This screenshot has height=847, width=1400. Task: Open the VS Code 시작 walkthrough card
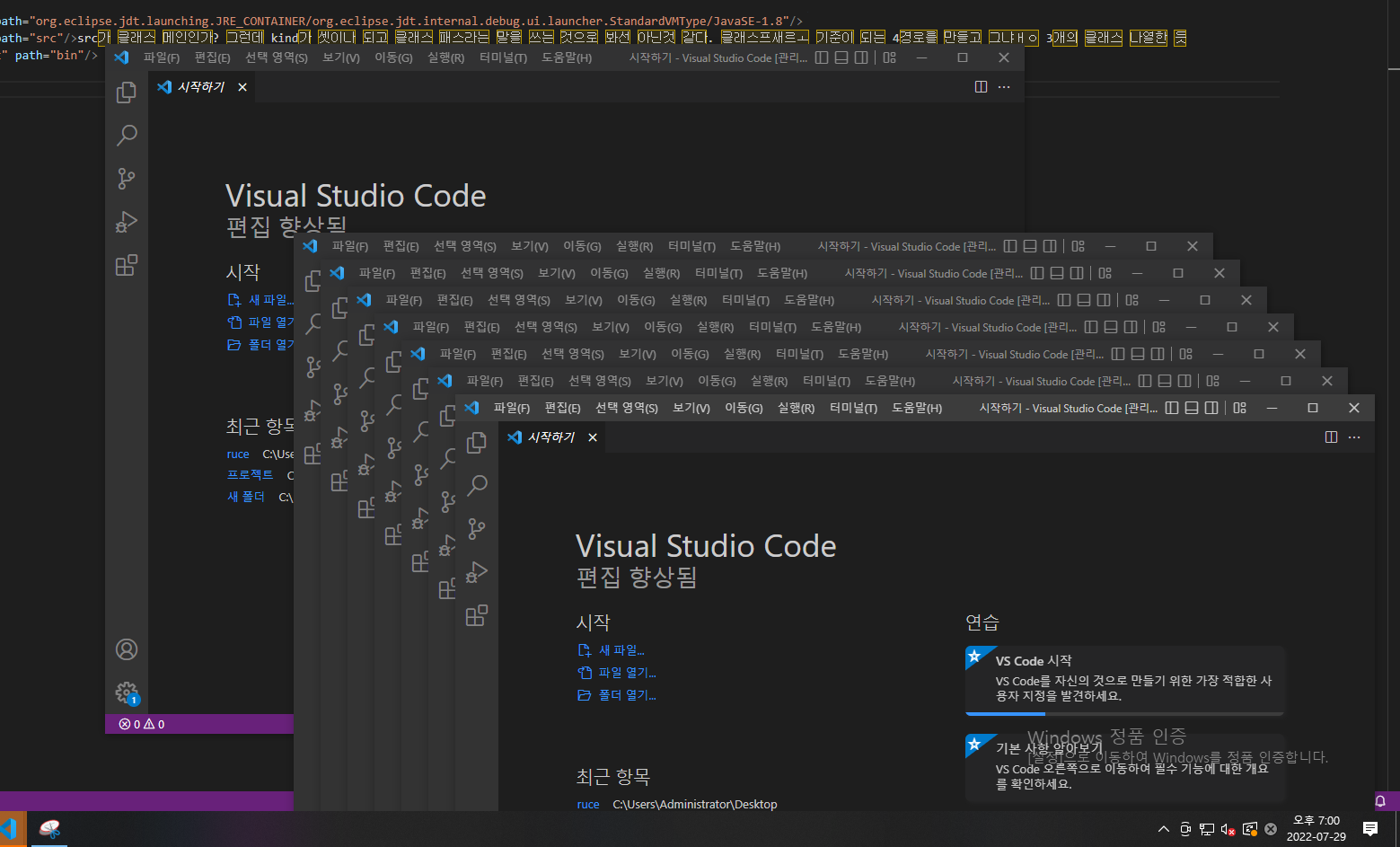(x=1125, y=679)
